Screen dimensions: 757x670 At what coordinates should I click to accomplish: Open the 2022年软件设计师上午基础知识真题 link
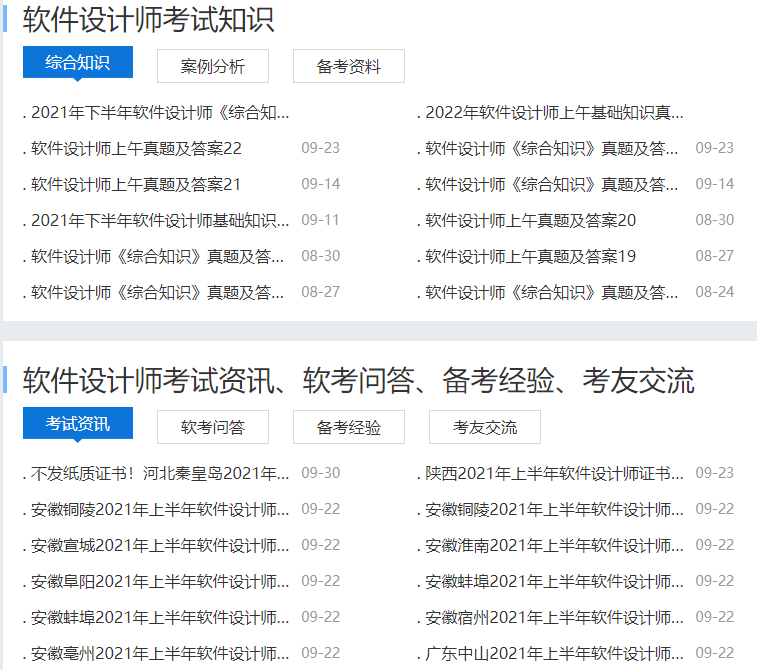tap(554, 112)
